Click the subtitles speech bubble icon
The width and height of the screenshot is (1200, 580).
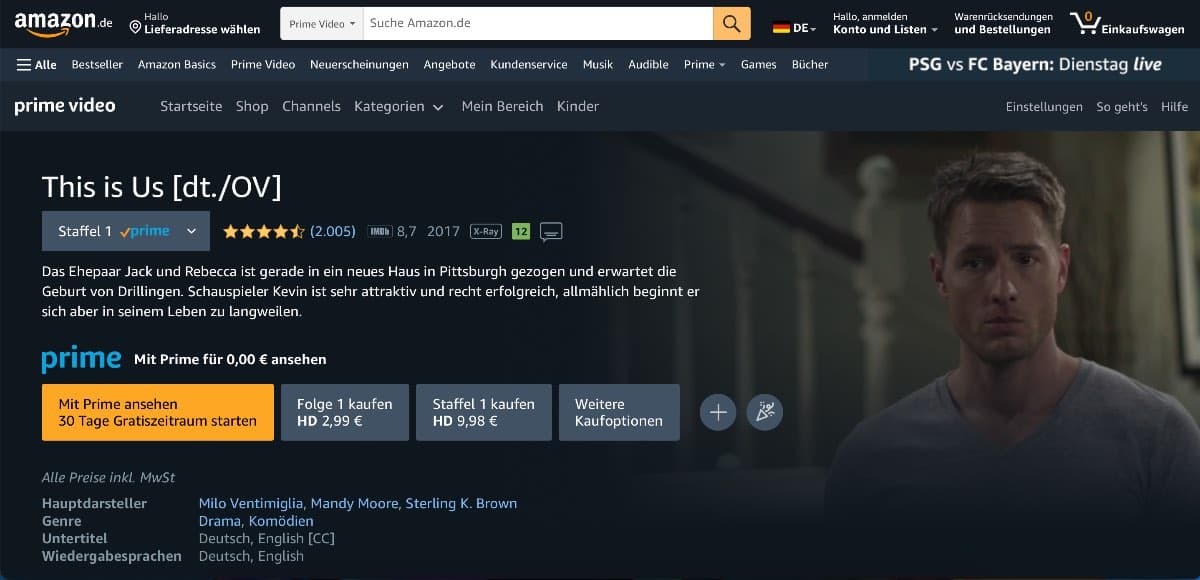pos(551,232)
